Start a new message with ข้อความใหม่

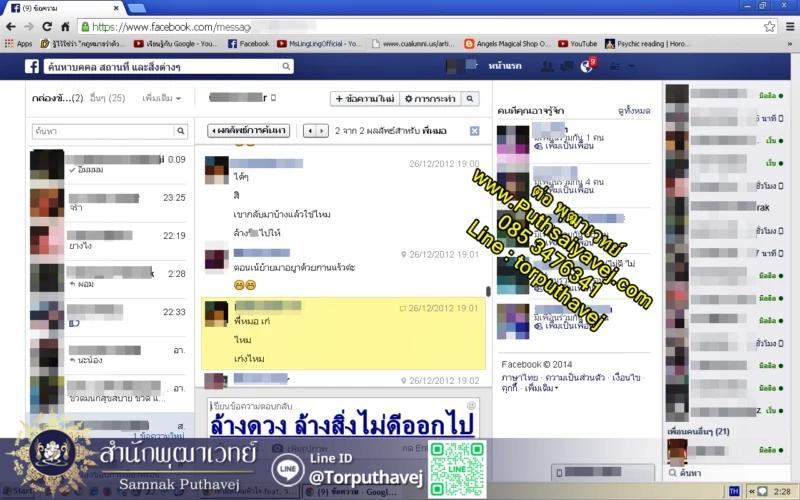[365, 98]
